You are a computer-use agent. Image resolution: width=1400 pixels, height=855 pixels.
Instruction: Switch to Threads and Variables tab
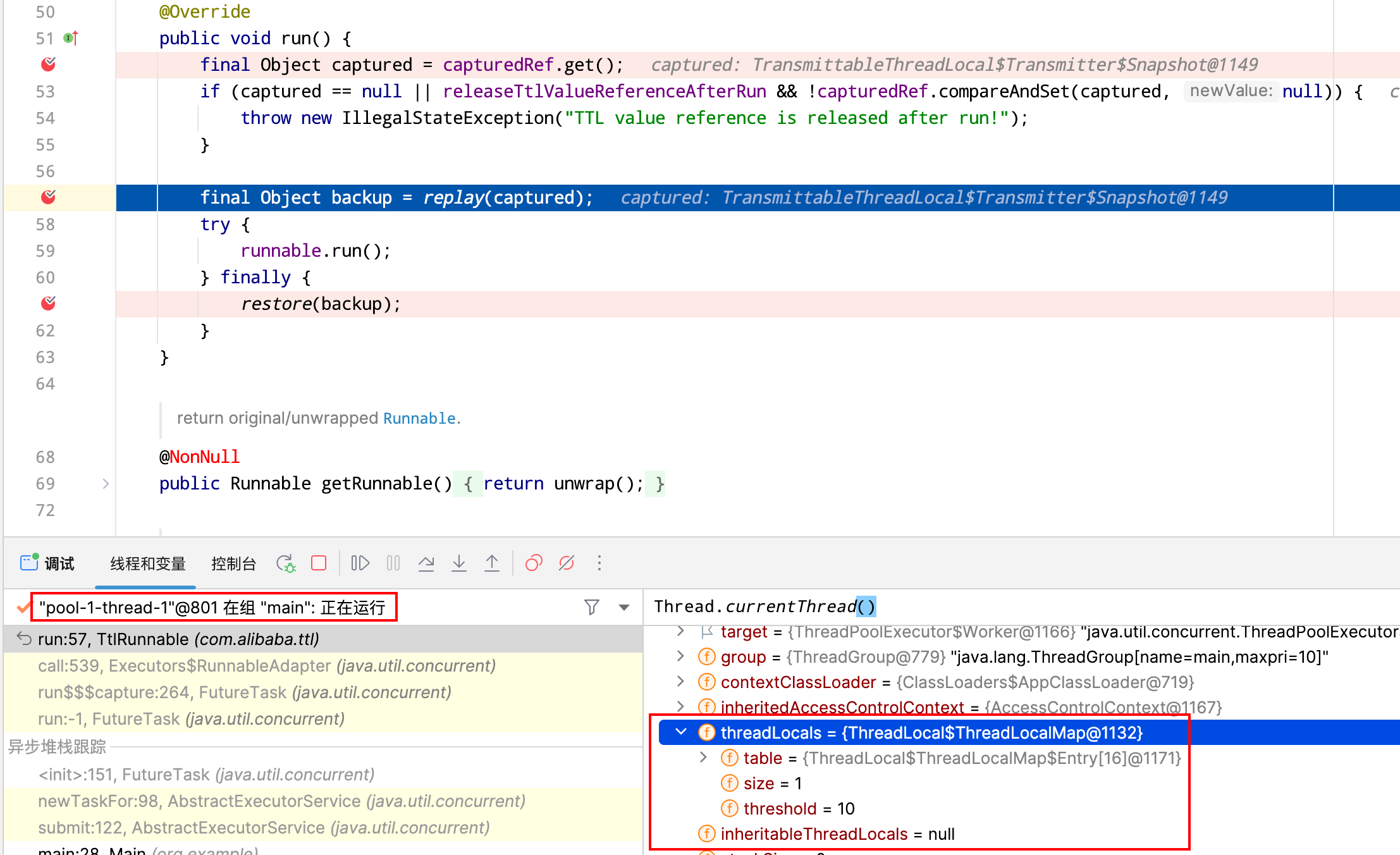point(148,563)
